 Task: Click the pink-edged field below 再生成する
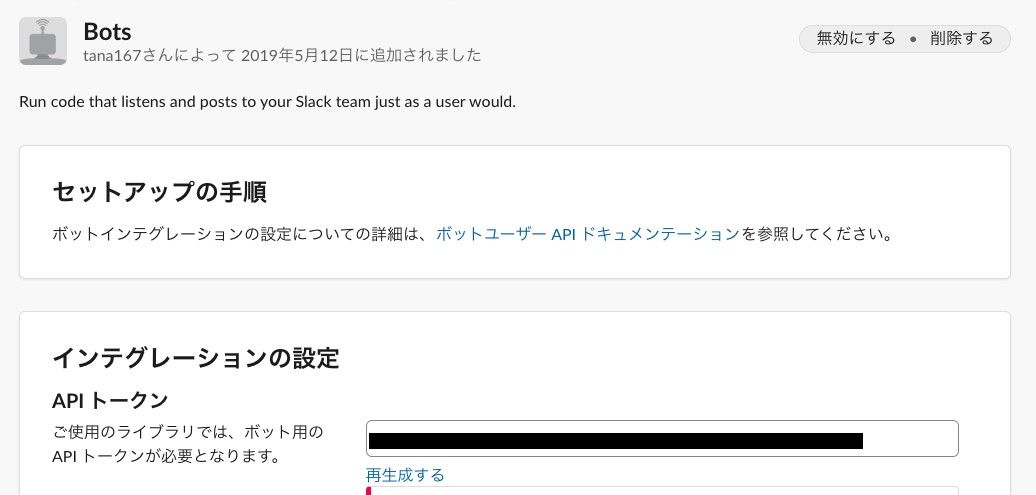click(660, 490)
